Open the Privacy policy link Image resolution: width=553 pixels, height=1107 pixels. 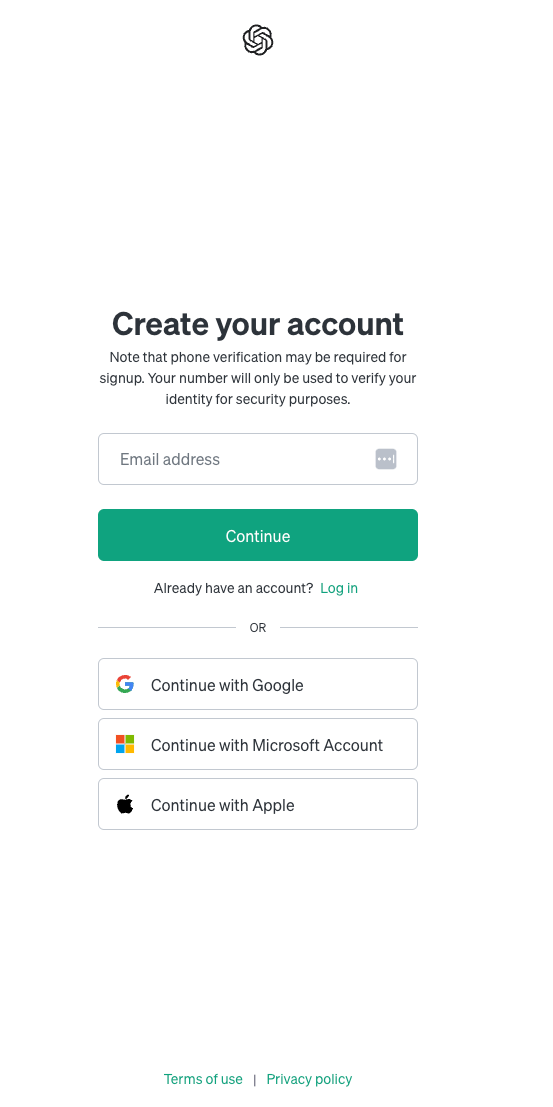(x=309, y=1079)
